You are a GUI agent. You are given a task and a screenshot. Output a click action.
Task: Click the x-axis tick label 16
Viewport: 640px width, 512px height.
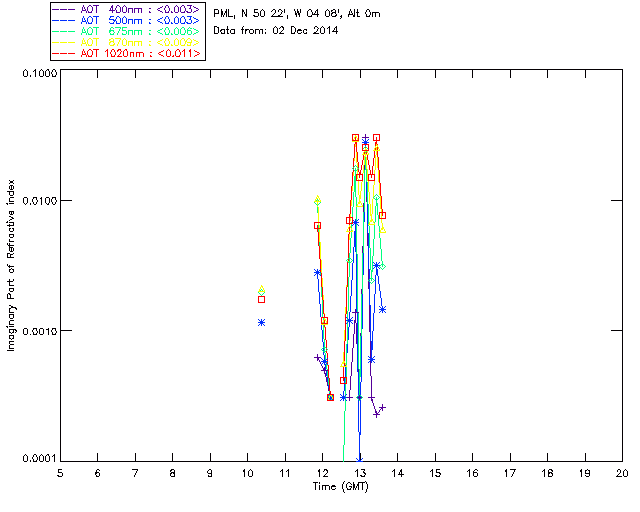coord(472,473)
